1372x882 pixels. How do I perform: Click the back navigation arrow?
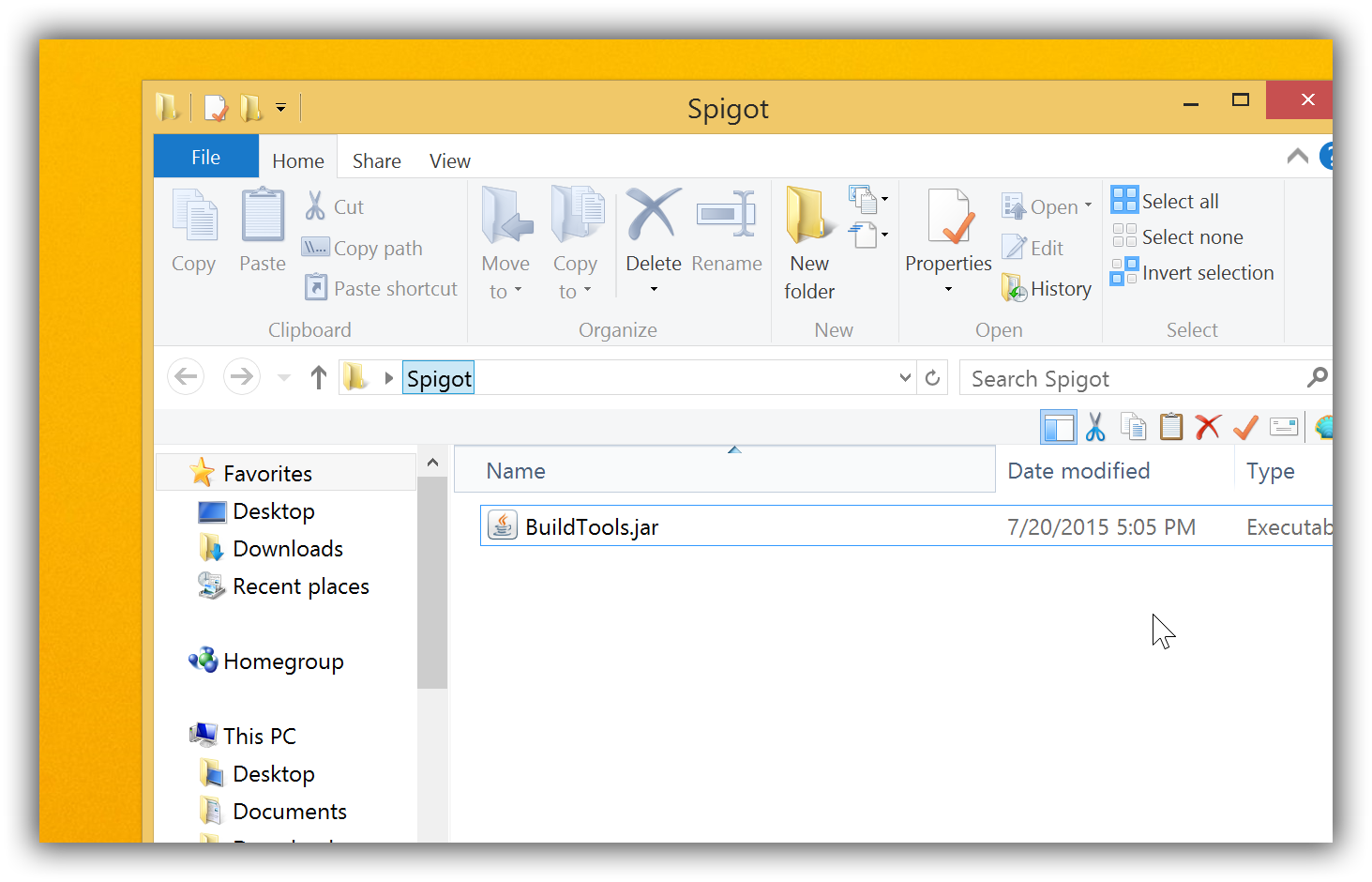[x=185, y=376]
